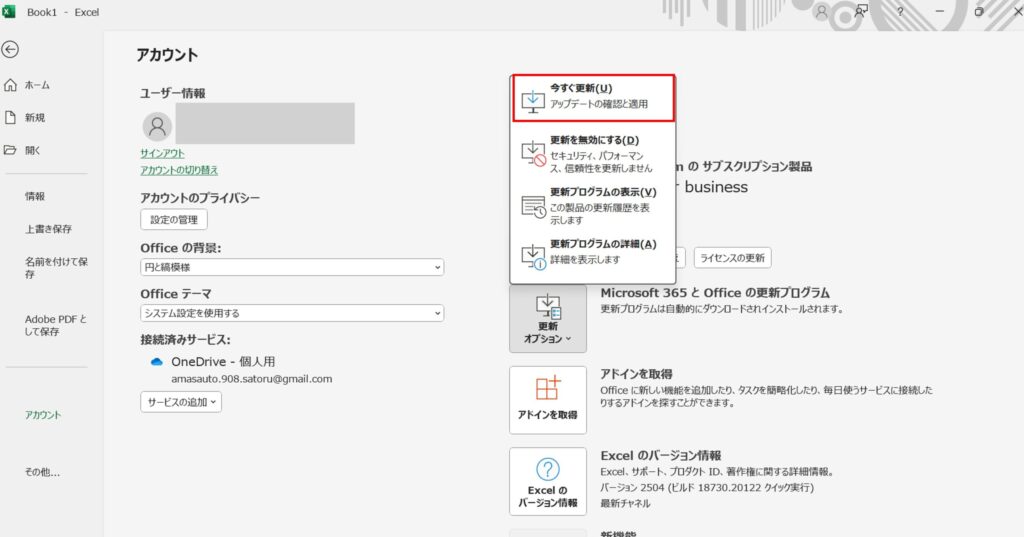Screen dimensions: 1024x537
Task: Choose 上書き保存 in sidebar
Action: click(48, 229)
